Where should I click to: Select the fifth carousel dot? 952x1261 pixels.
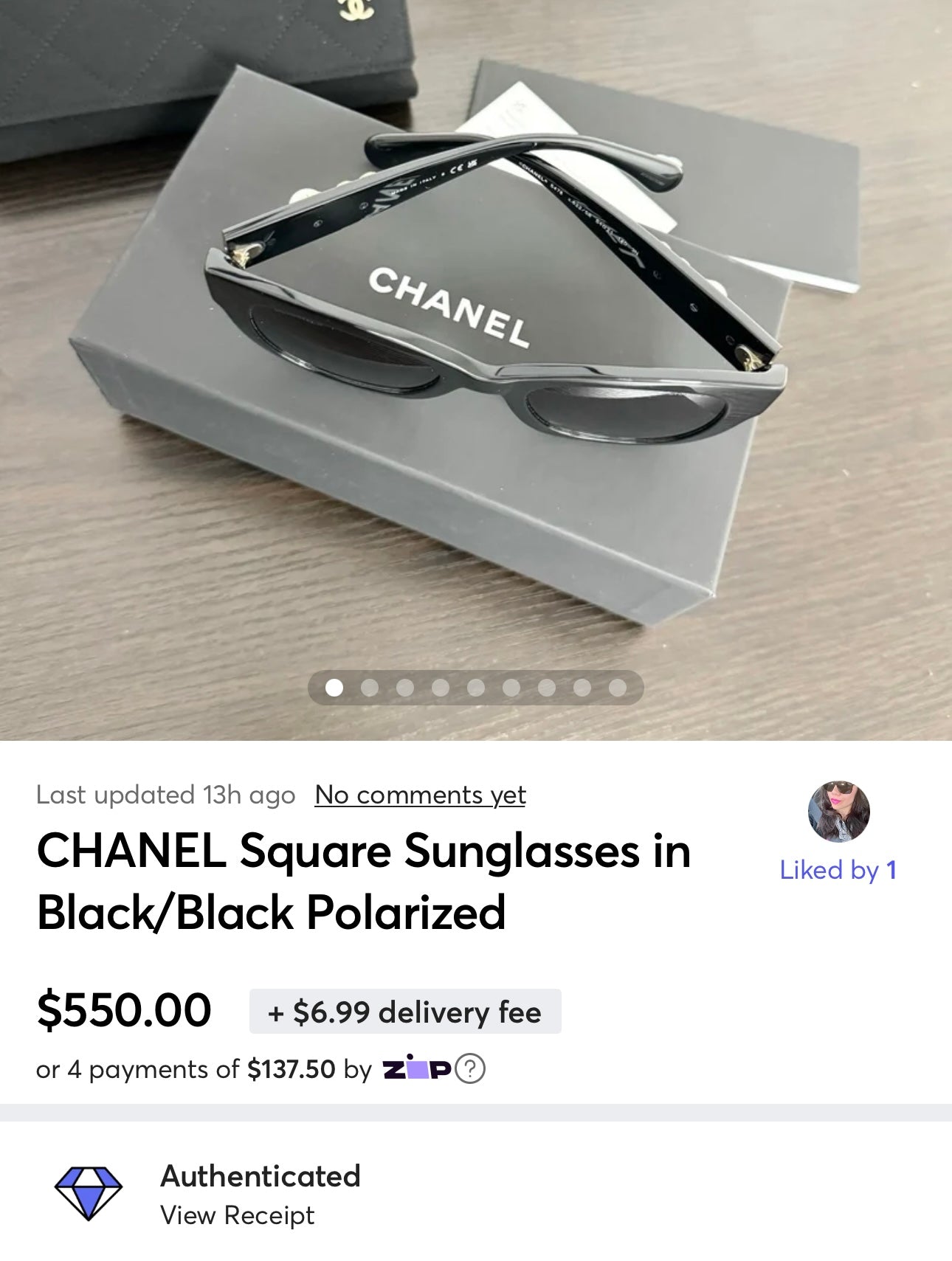point(476,688)
